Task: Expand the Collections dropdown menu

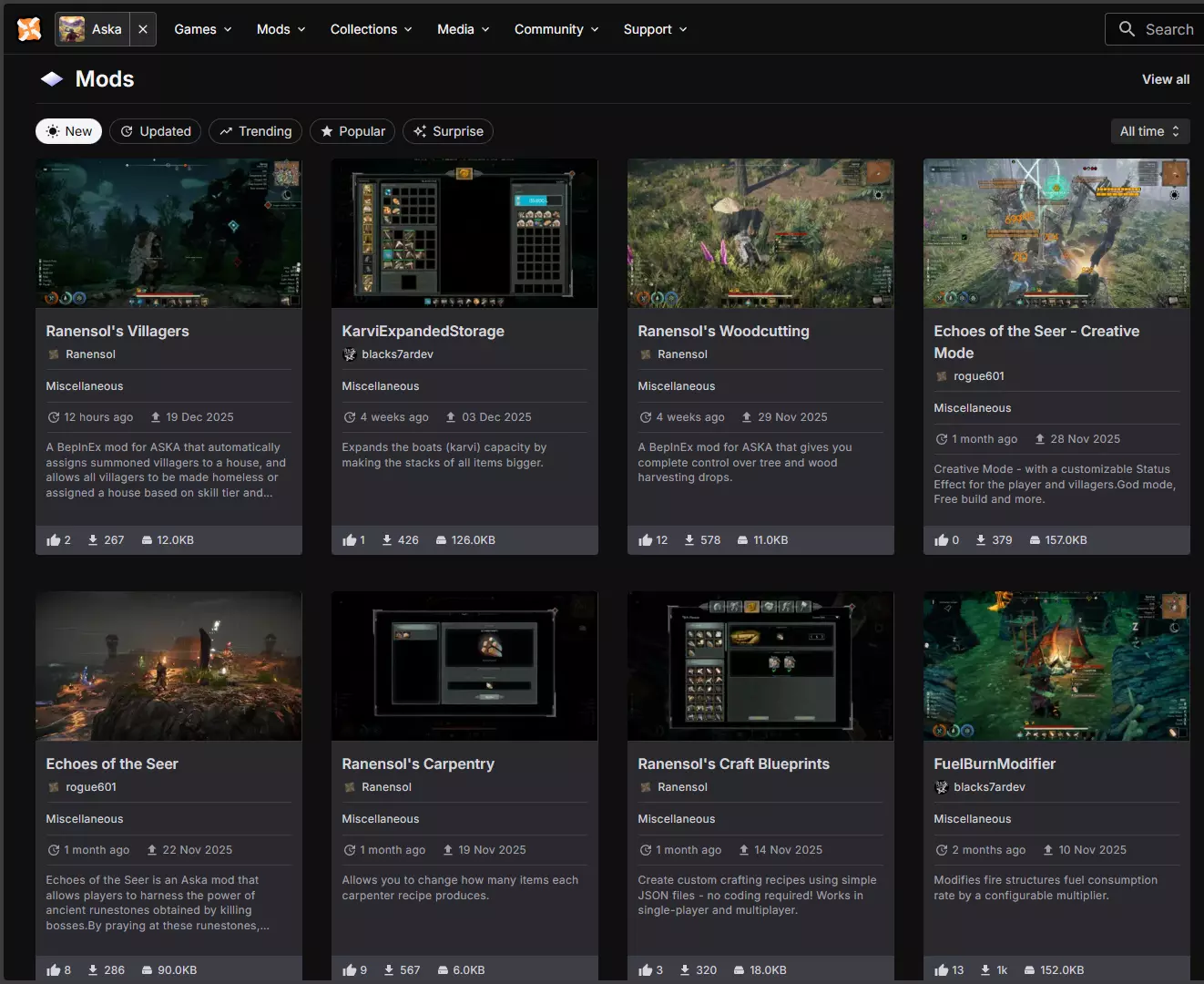Action: 371,29
